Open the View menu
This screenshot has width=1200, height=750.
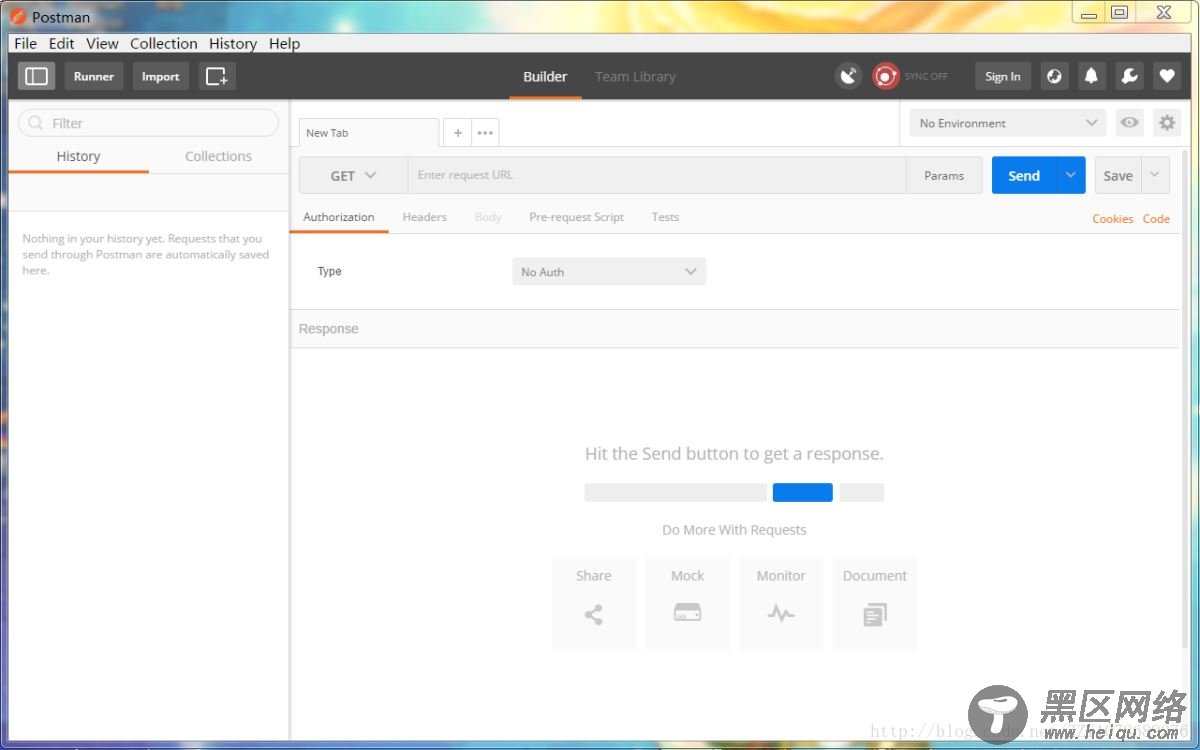coord(102,43)
